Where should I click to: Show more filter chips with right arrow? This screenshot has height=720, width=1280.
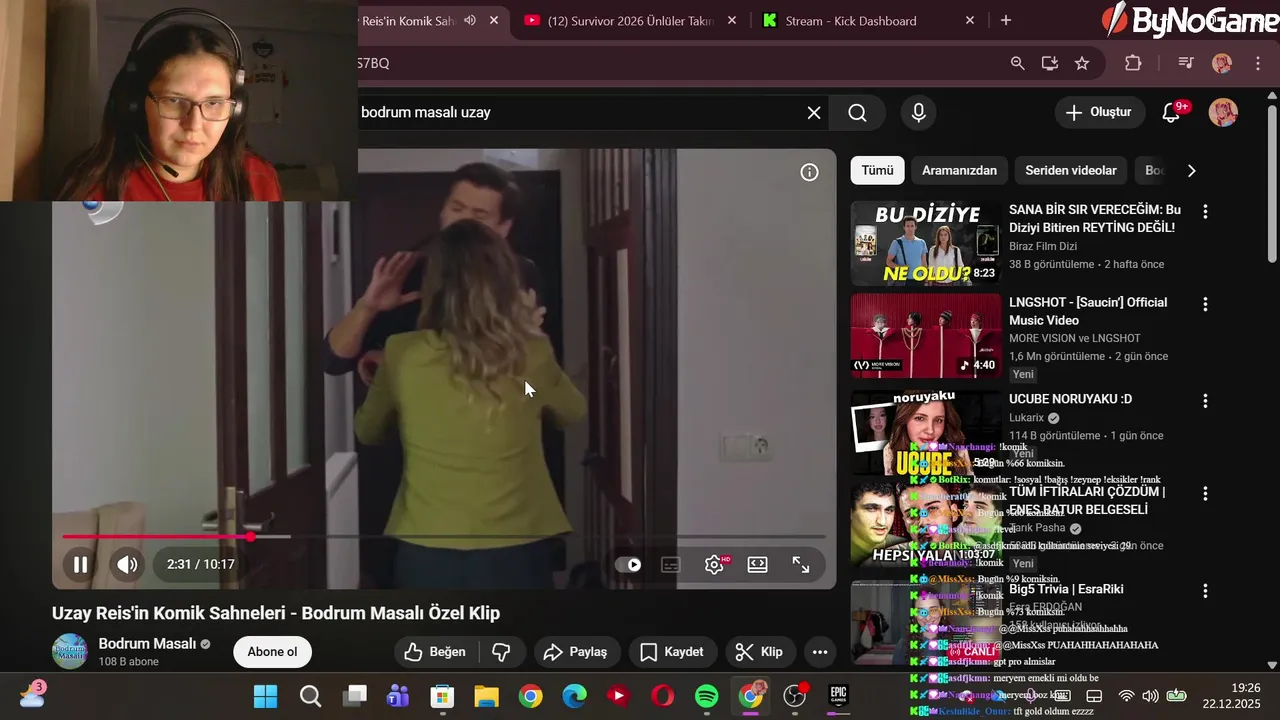pos(1191,171)
